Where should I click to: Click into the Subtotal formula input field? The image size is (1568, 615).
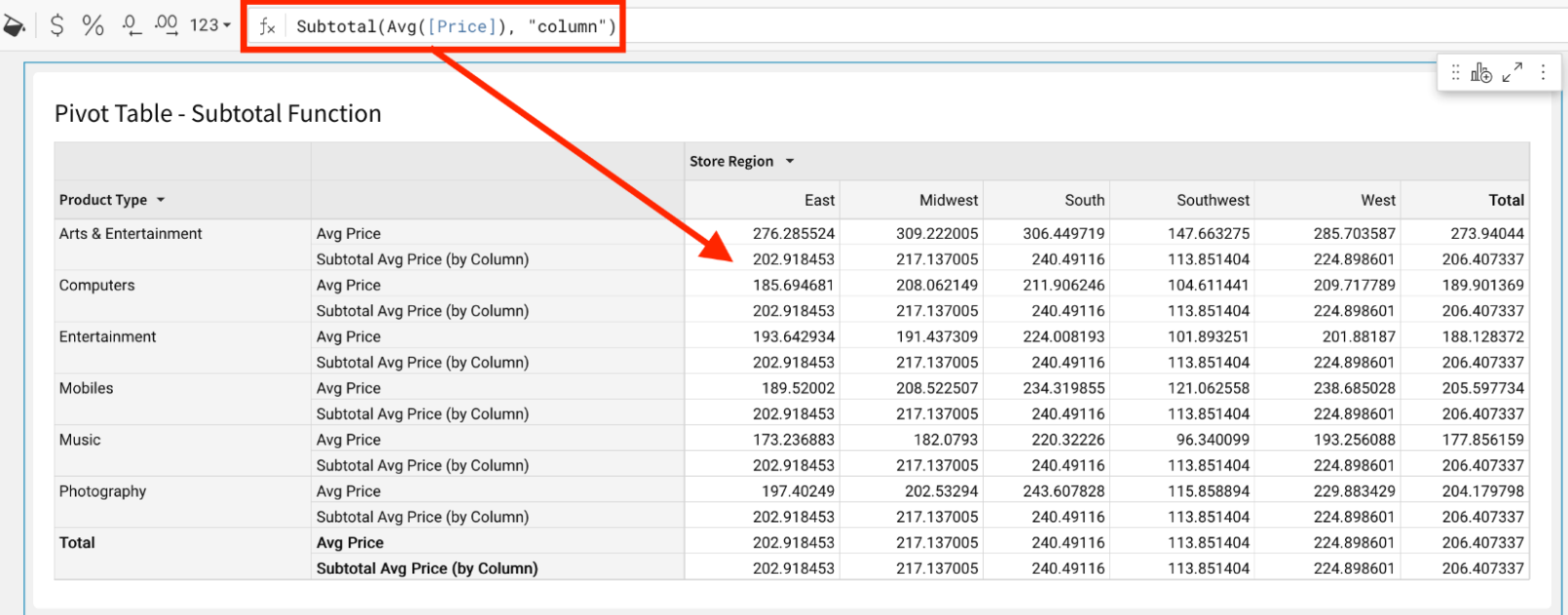click(x=456, y=27)
